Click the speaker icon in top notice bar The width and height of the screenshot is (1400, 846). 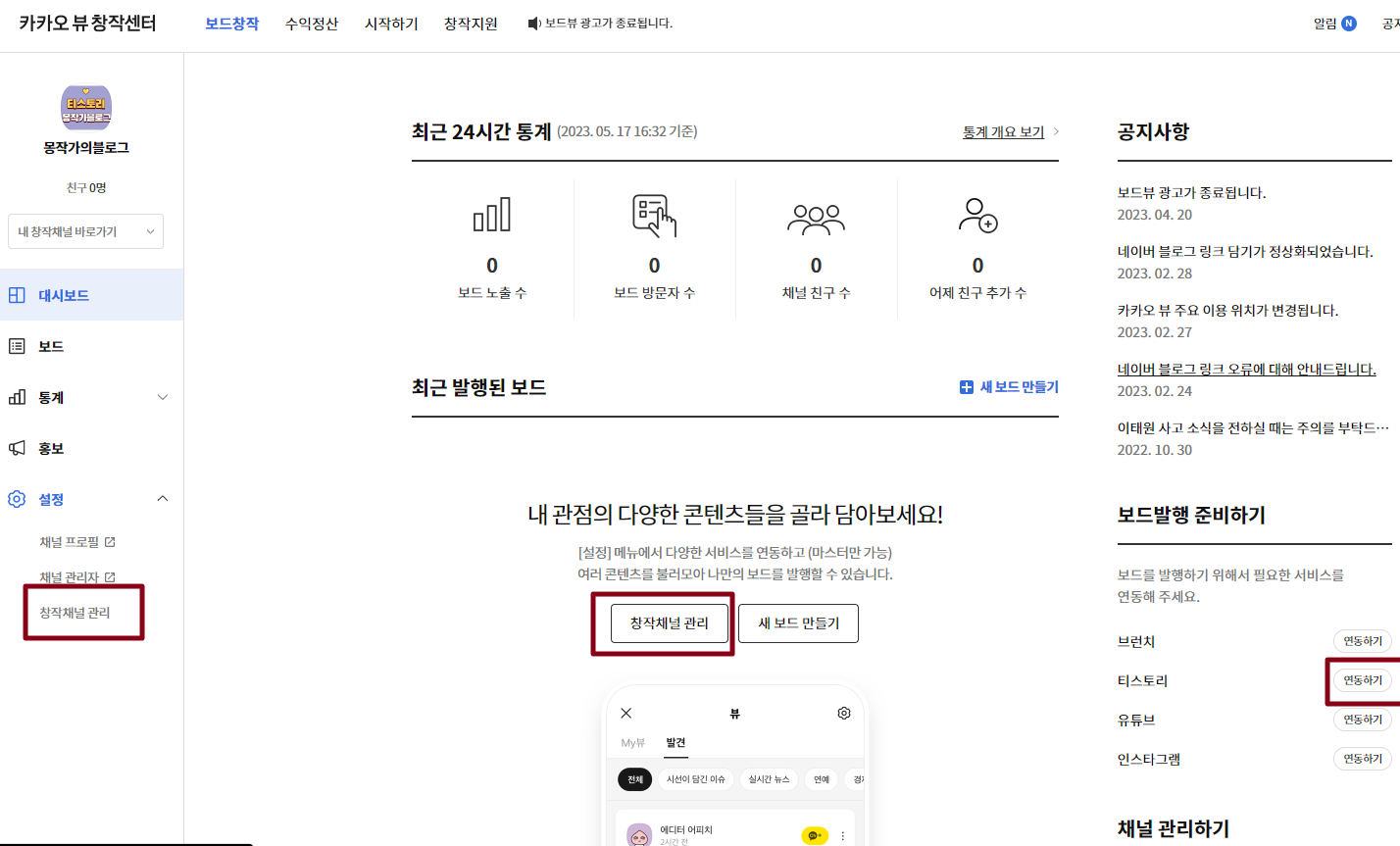534,24
